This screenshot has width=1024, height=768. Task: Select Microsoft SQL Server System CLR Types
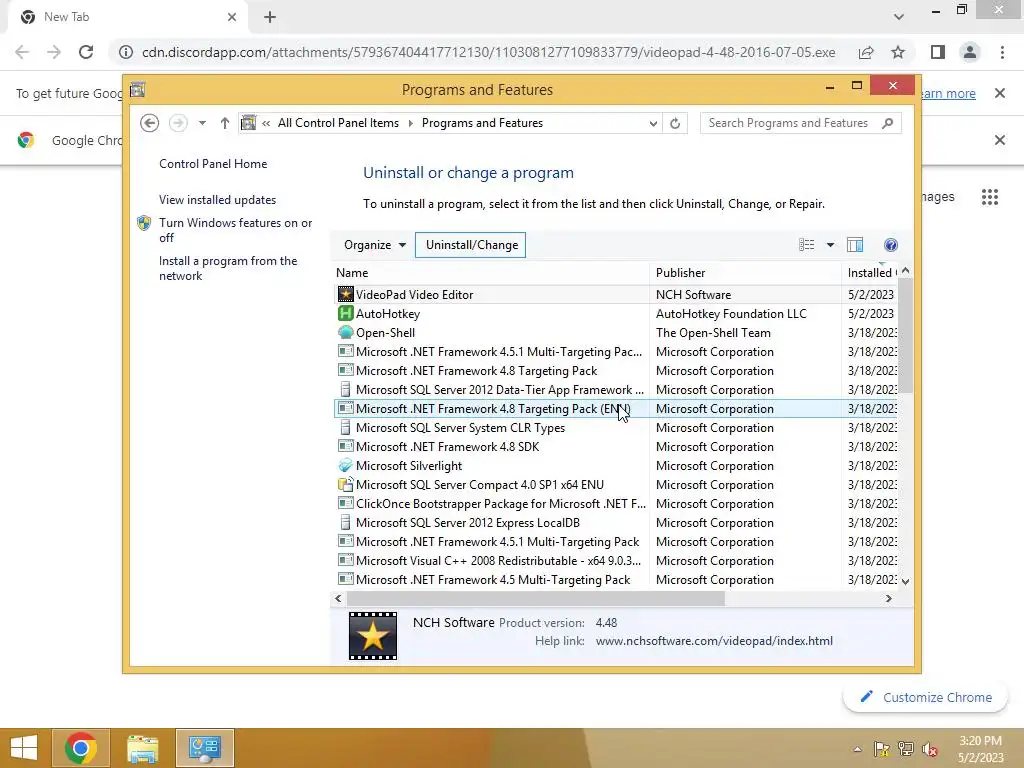point(615,428)
